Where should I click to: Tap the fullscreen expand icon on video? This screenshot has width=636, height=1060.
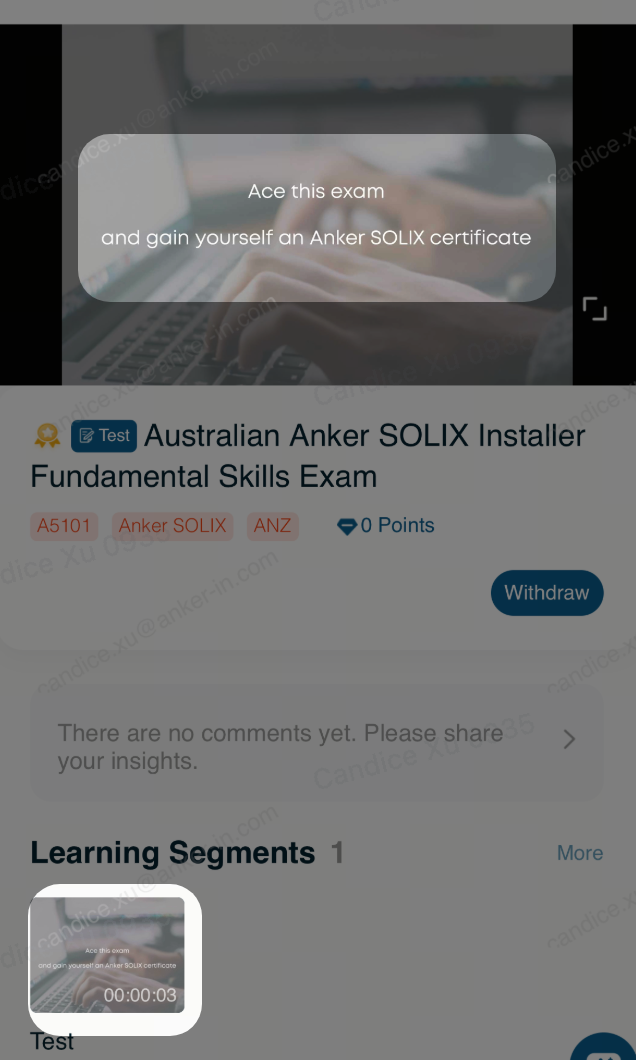pyautogui.click(x=595, y=308)
